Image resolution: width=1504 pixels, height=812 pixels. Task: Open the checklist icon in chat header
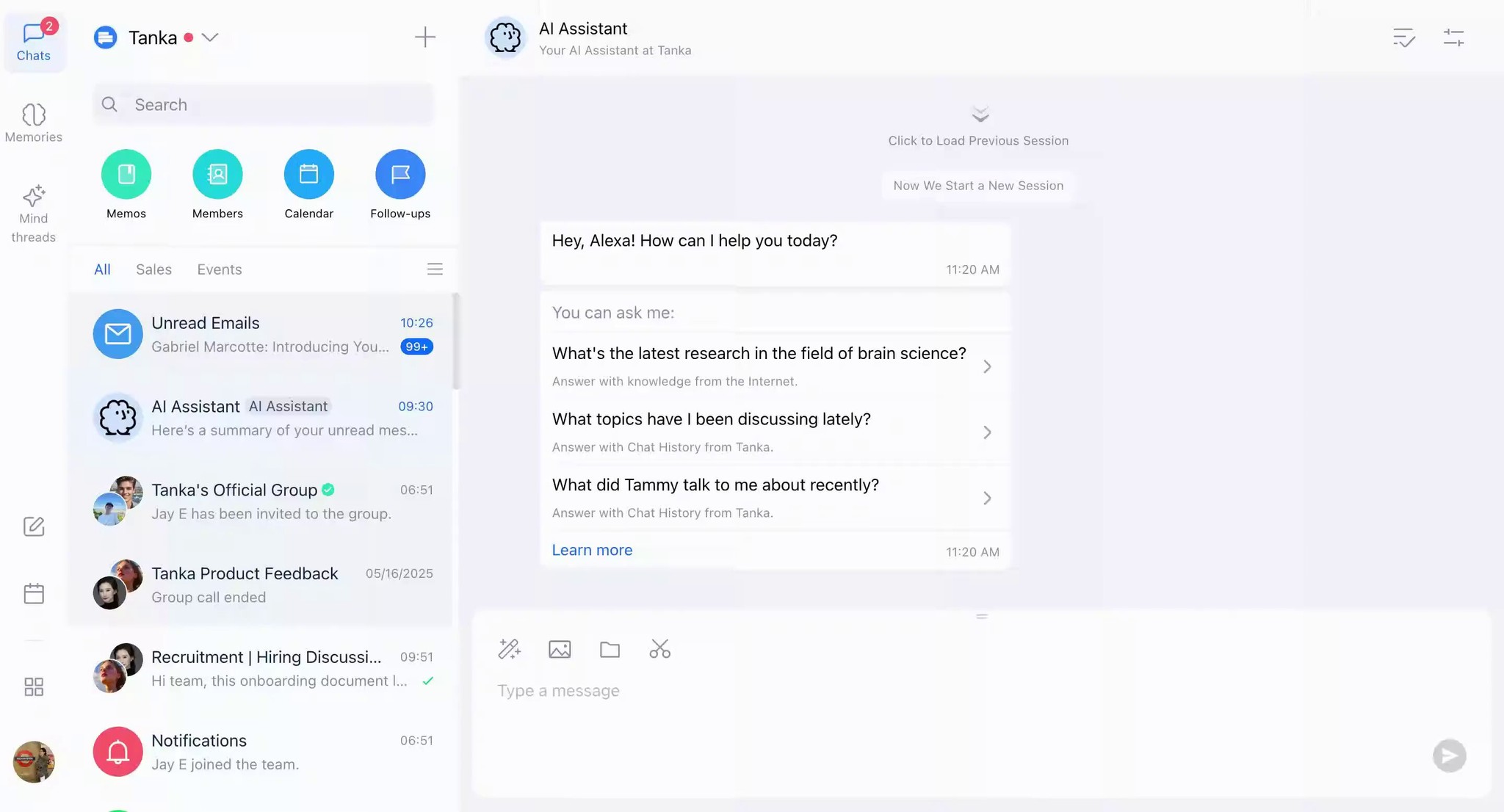pyautogui.click(x=1403, y=37)
